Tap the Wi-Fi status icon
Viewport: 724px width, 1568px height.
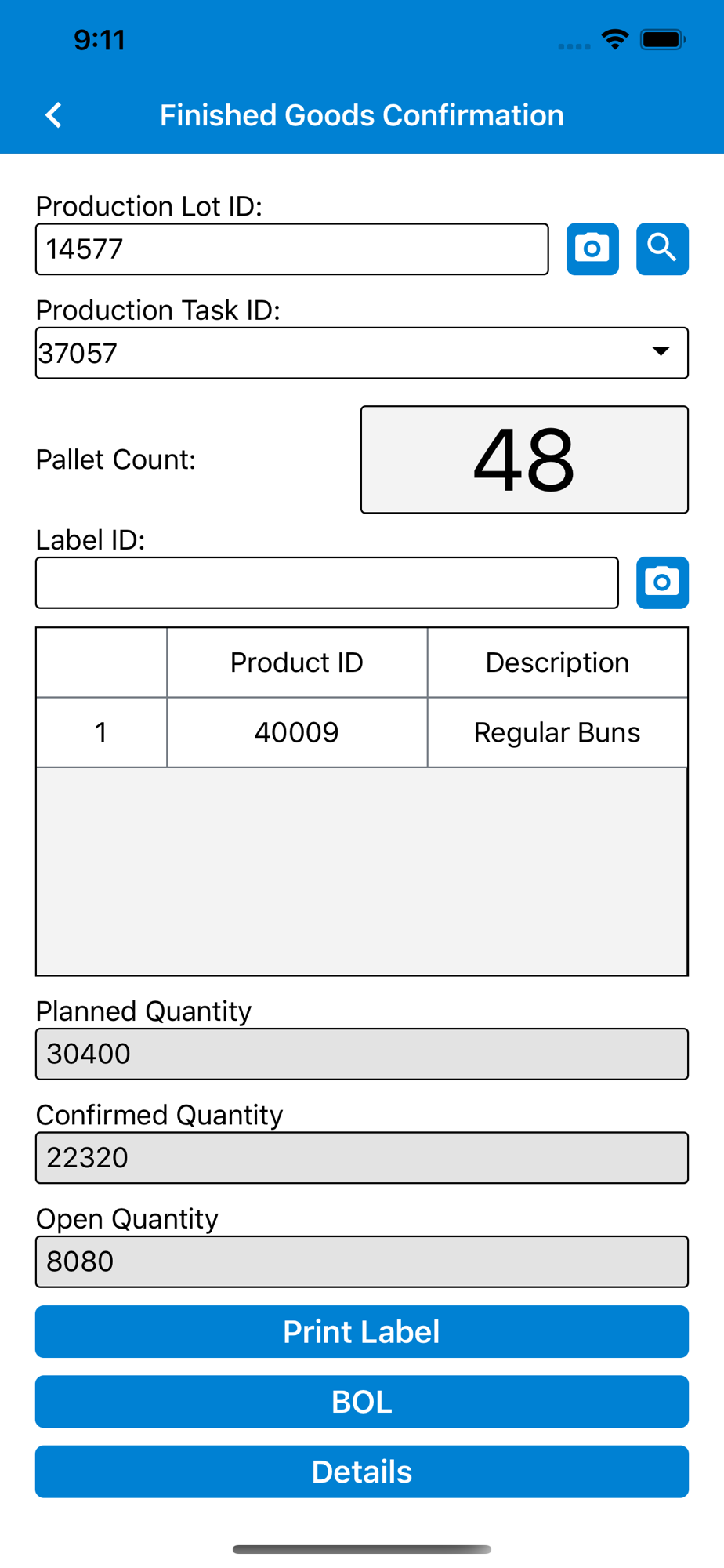point(615,39)
